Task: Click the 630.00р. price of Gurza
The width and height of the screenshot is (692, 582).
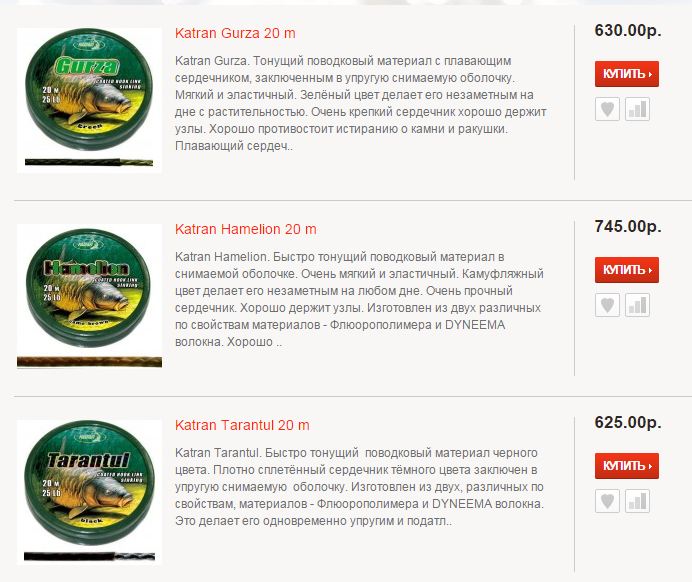Action: [628, 30]
